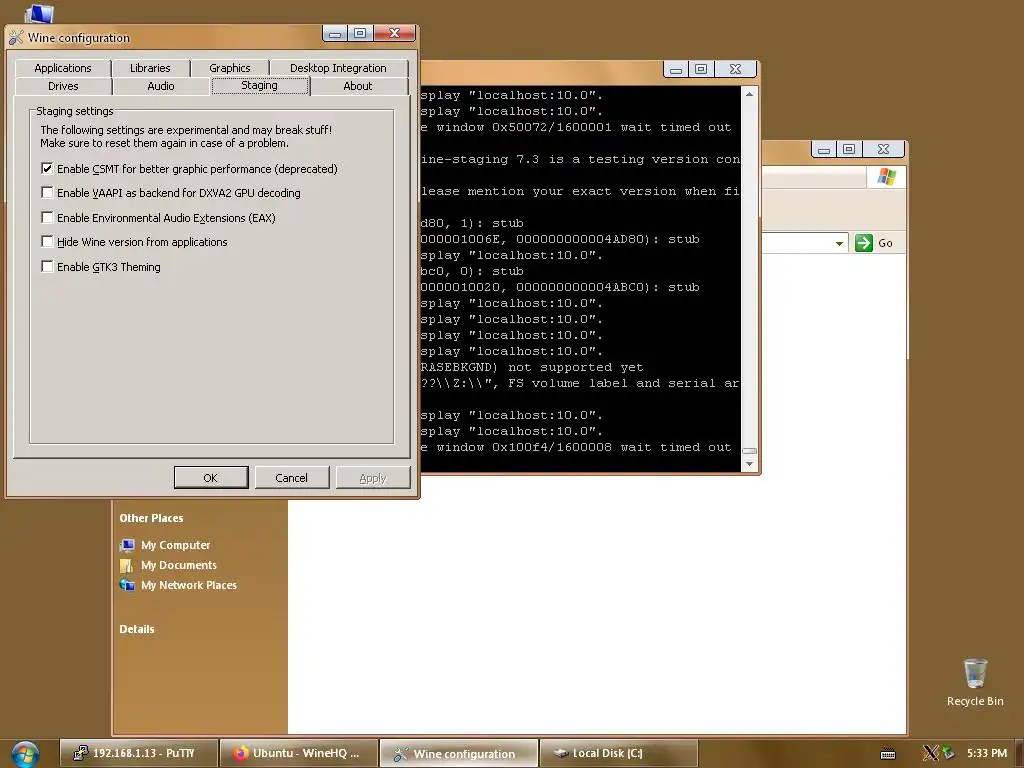Close the terminal window
The height and width of the screenshot is (768, 1024).
pyautogui.click(x=735, y=69)
